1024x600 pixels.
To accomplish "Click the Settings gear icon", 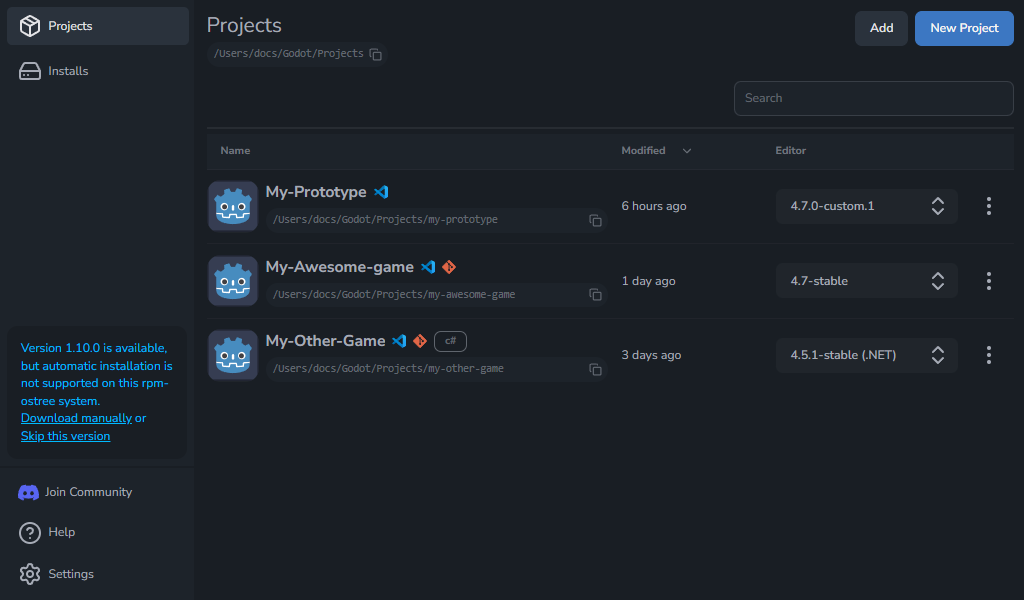I will click(x=29, y=574).
